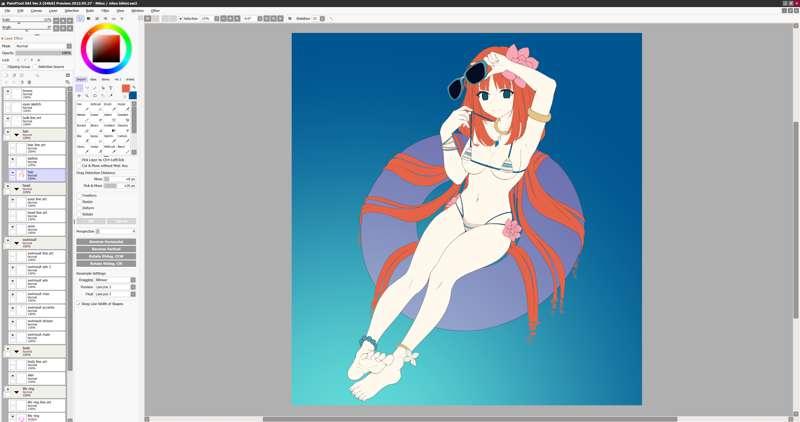The width and height of the screenshot is (800, 422).
Task: Open the File menu
Action: pyautogui.click(x=7, y=10)
